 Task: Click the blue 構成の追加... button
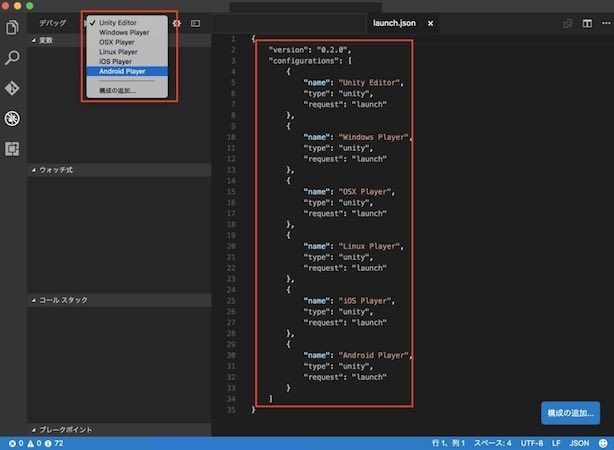point(571,413)
